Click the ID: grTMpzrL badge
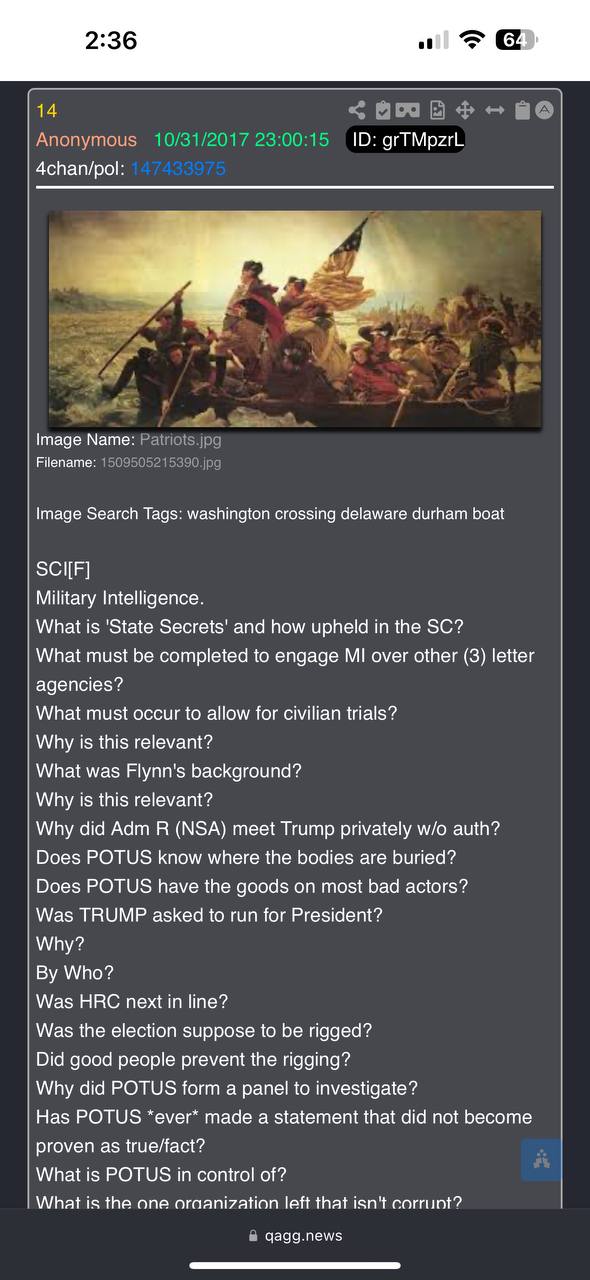Screen dimensions: 590x1280 tap(405, 140)
